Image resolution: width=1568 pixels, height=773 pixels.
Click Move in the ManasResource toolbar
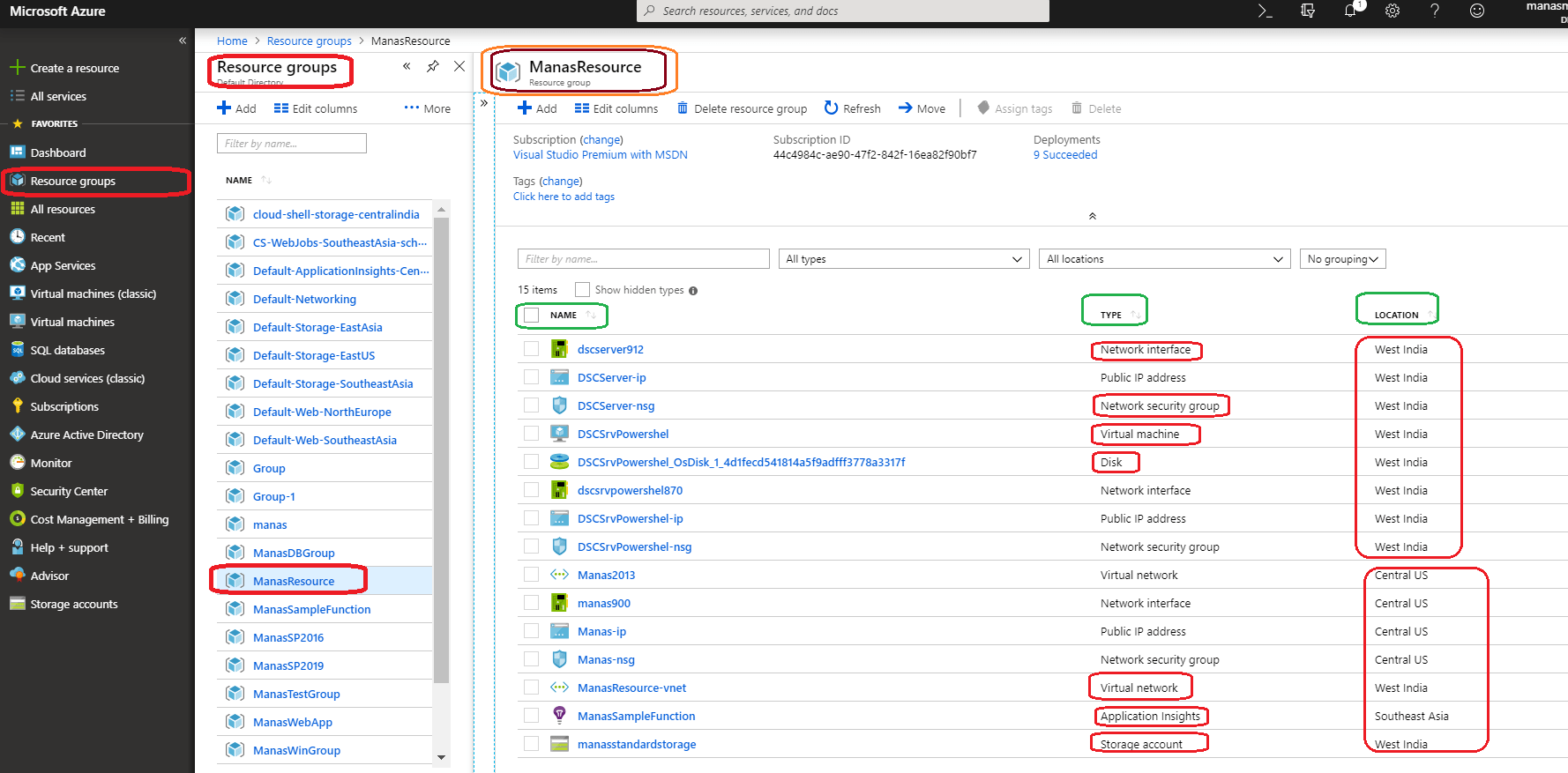(922, 108)
